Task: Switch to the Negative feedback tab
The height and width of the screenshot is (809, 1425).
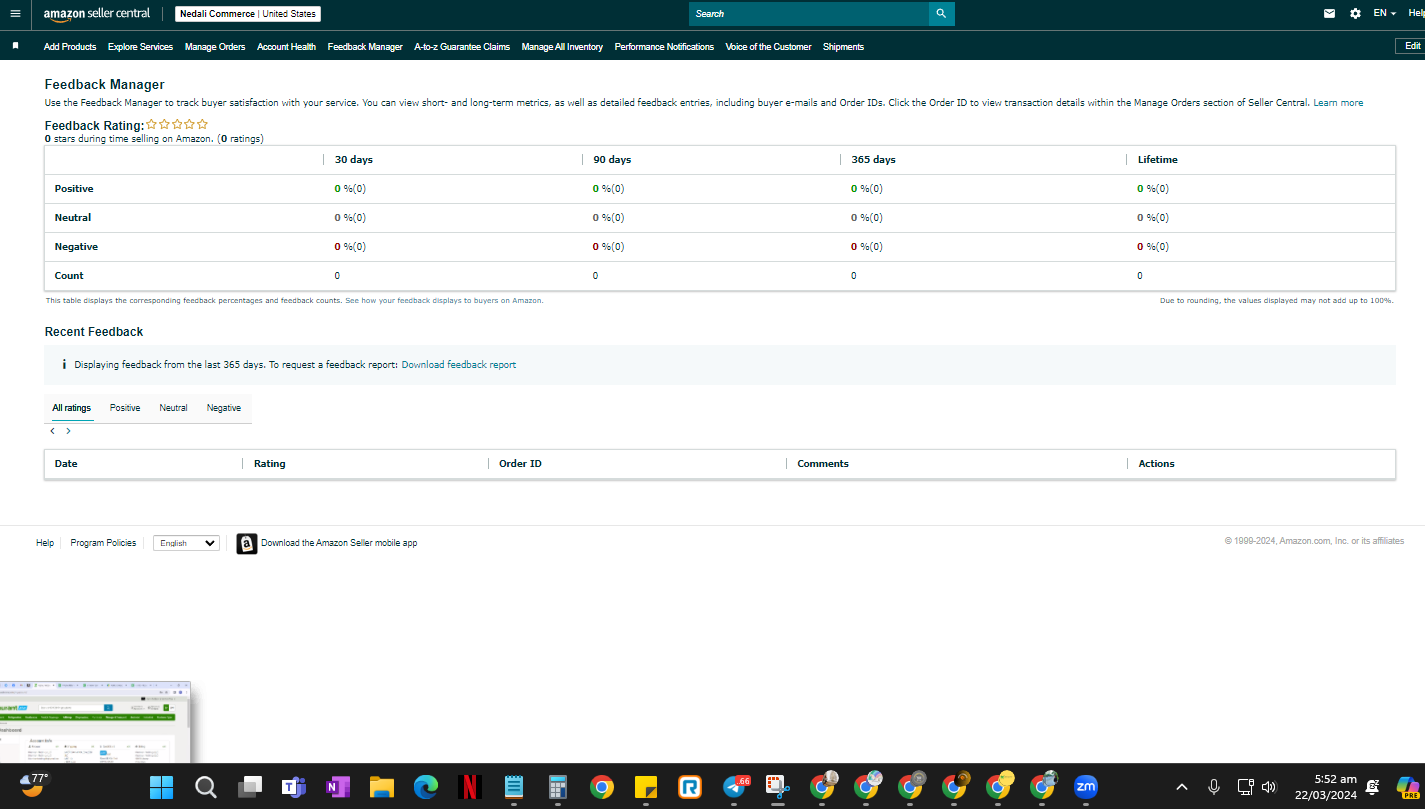Action: click(224, 408)
